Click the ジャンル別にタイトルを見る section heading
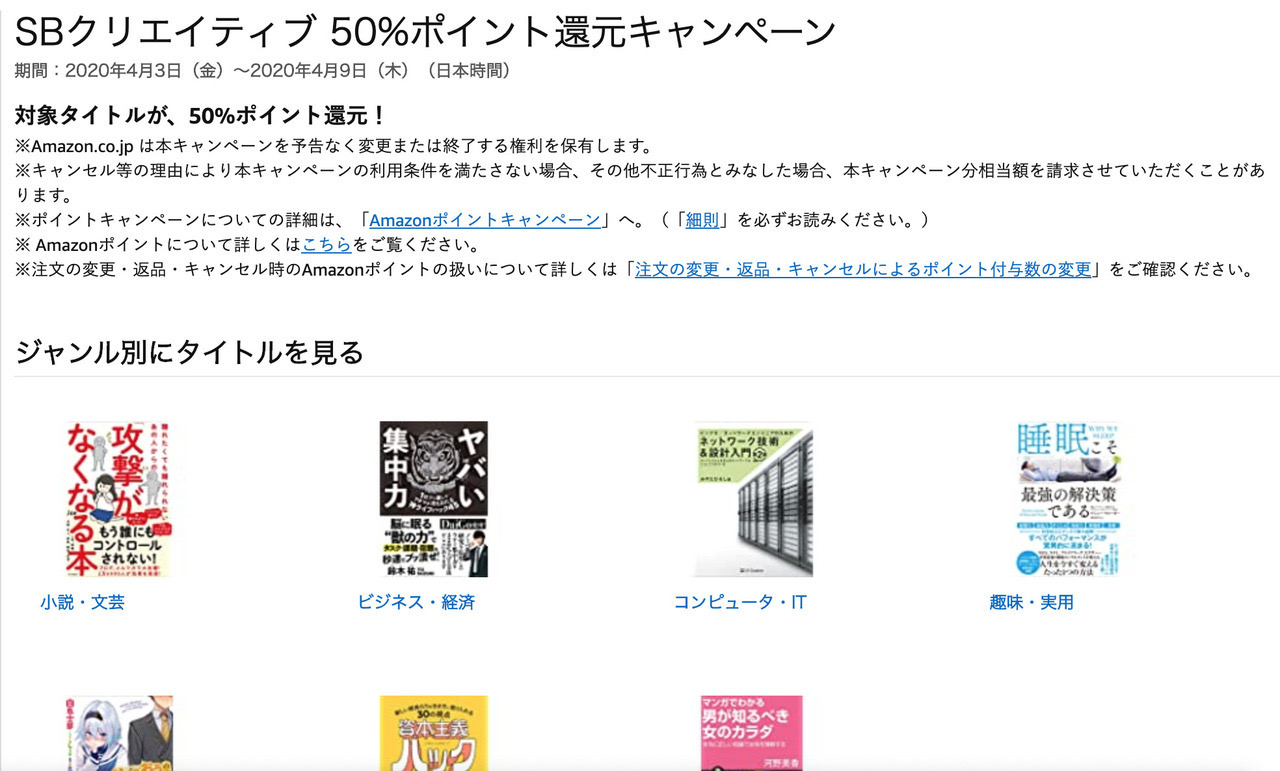1280x771 pixels. (x=189, y=352)
